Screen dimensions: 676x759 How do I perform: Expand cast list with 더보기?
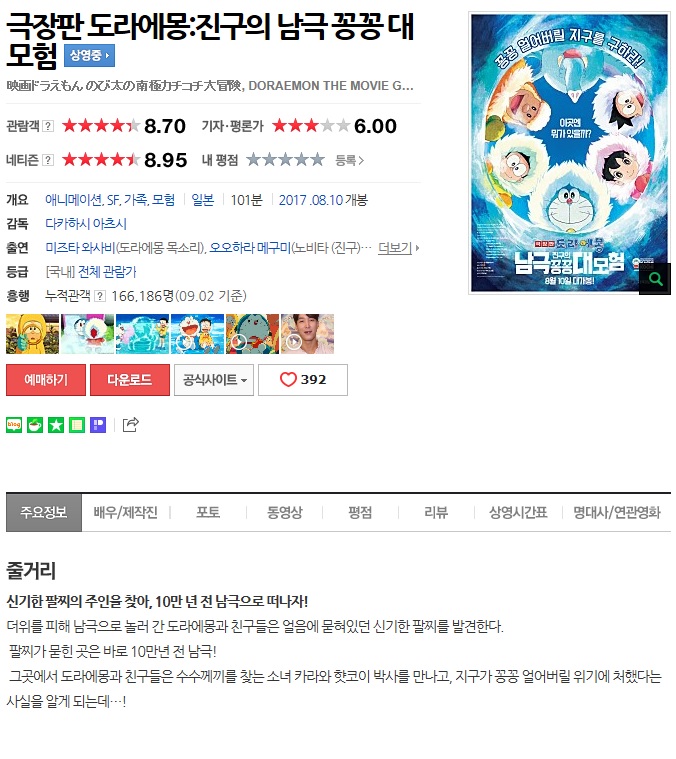pyautogui.click(x=398, y=248)
